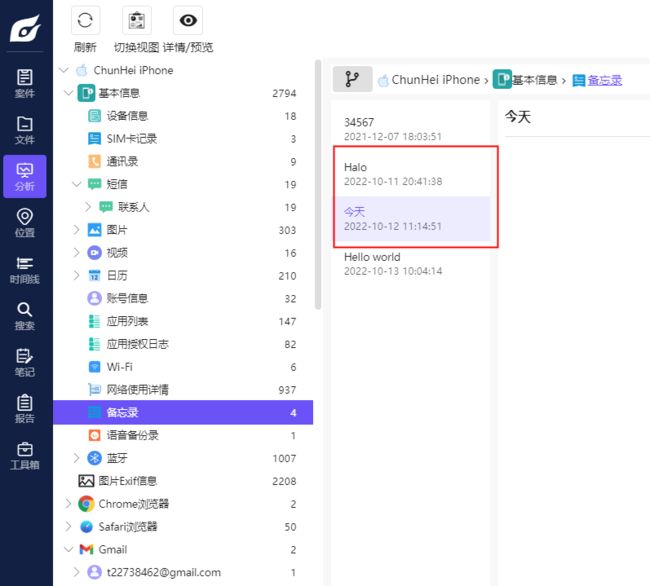The height and width of the screenshot is (586, 650).
Task: Open the Timeline (时间线) sidebar section
Action: pyautogui.click(x=24, y=269)
